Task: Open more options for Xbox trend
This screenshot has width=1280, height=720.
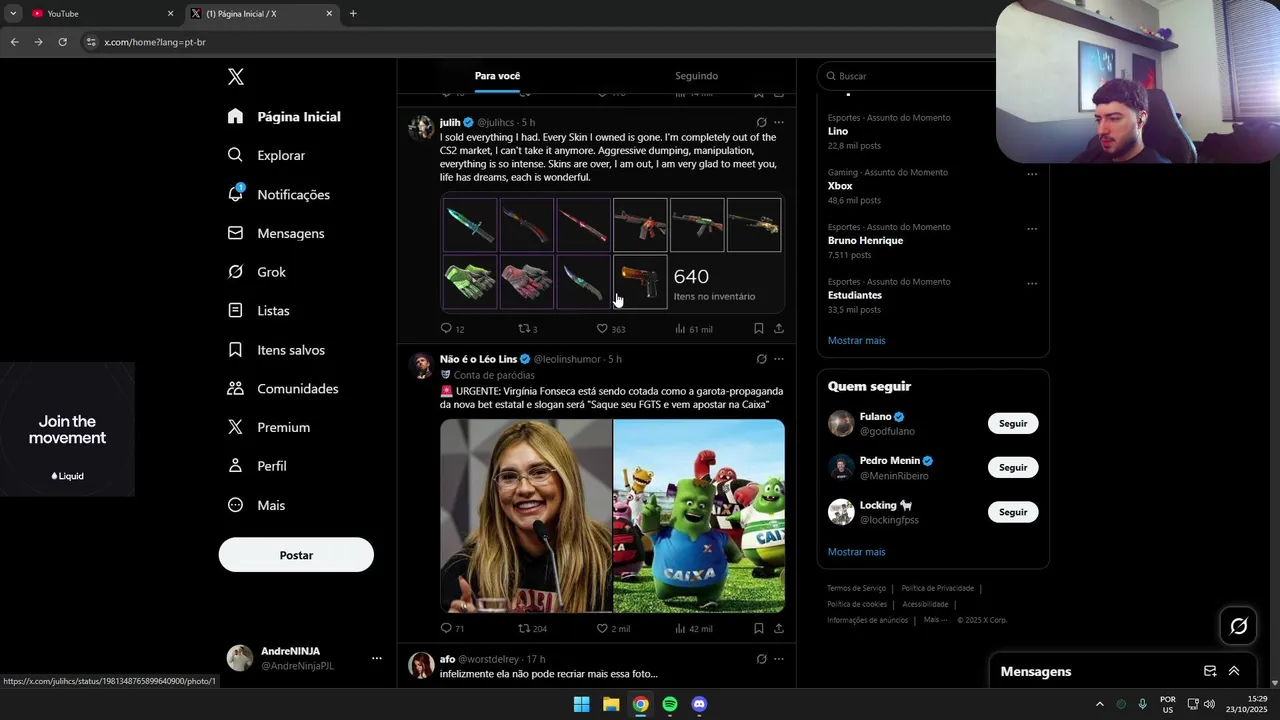Action: coord(1032,174)
